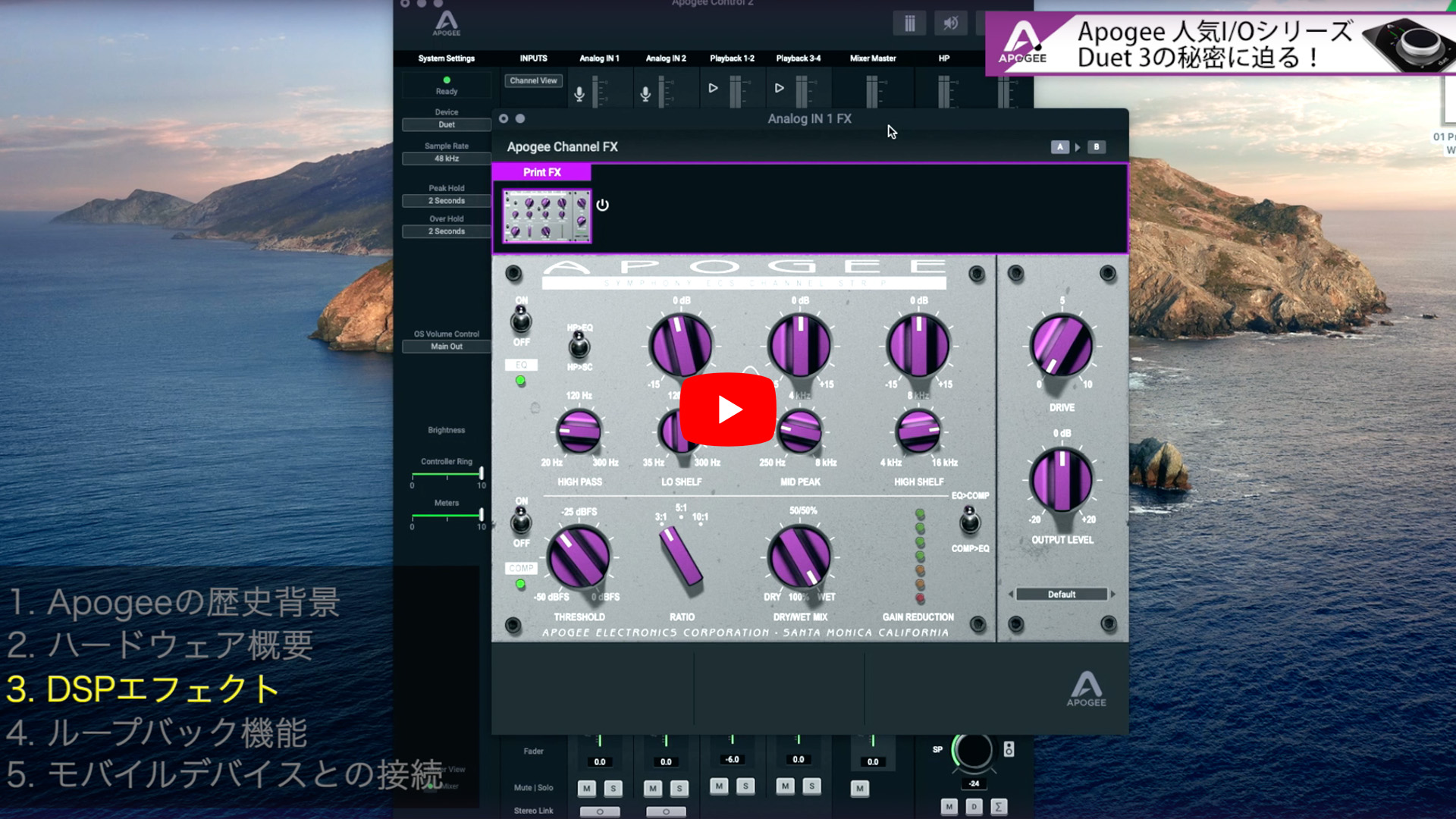The image size is (1456, 819).
Task: Click the master M mute button under SP knob
Action: pyautogui.click(x=949, y=807)
